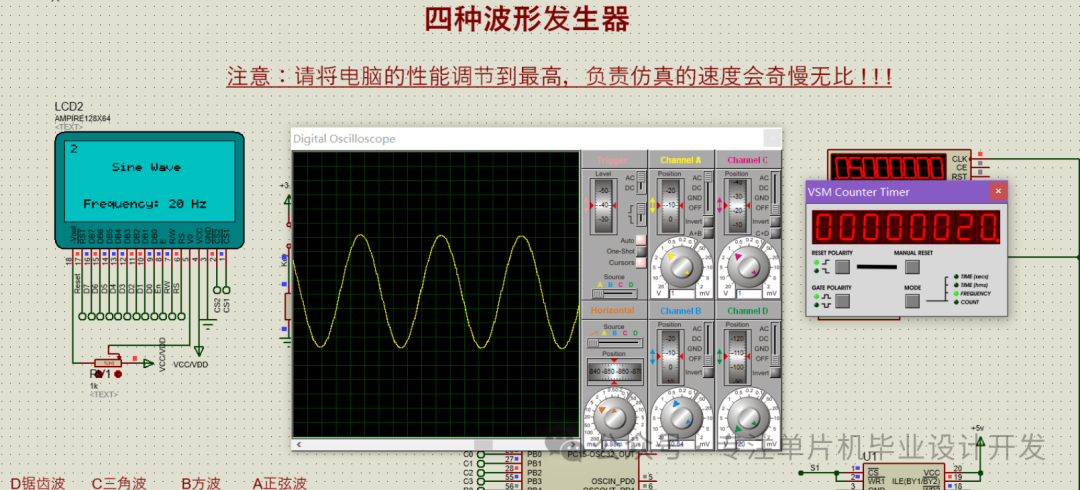Click the 'Channel A' panel header

pos(681,160)
